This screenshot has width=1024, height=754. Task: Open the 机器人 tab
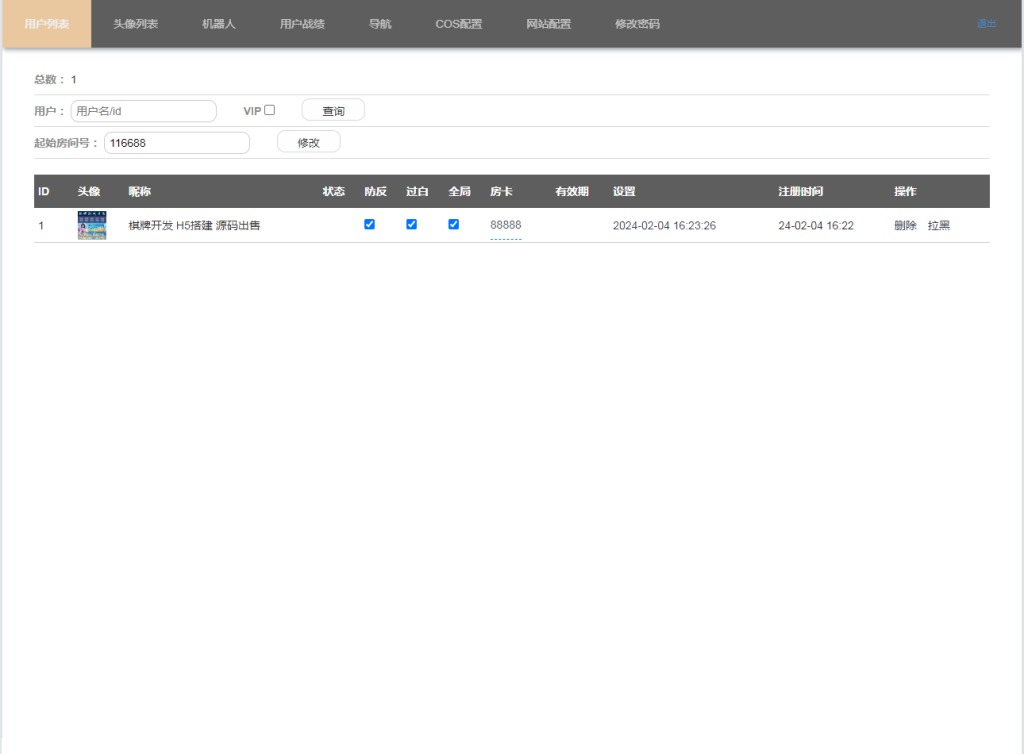pyautogui.click(x=218, y=24)
